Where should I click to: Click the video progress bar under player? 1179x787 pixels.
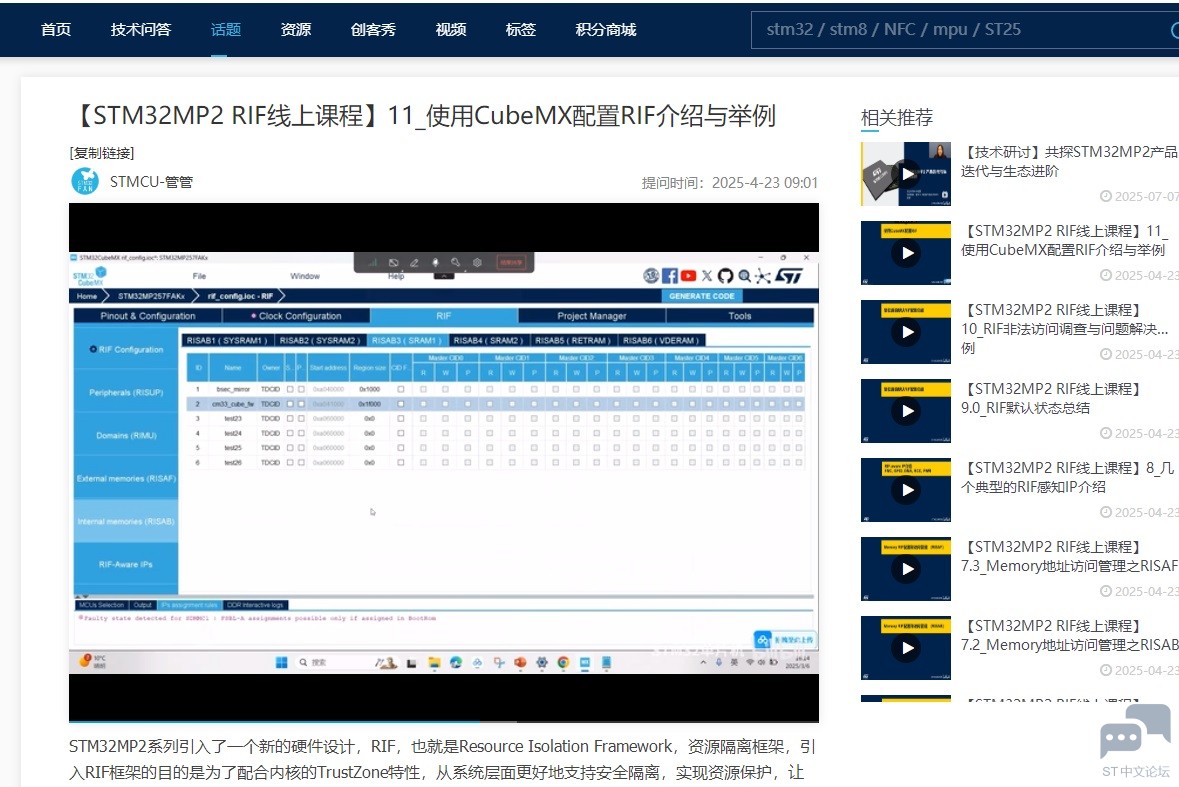[x=443, y=720]
